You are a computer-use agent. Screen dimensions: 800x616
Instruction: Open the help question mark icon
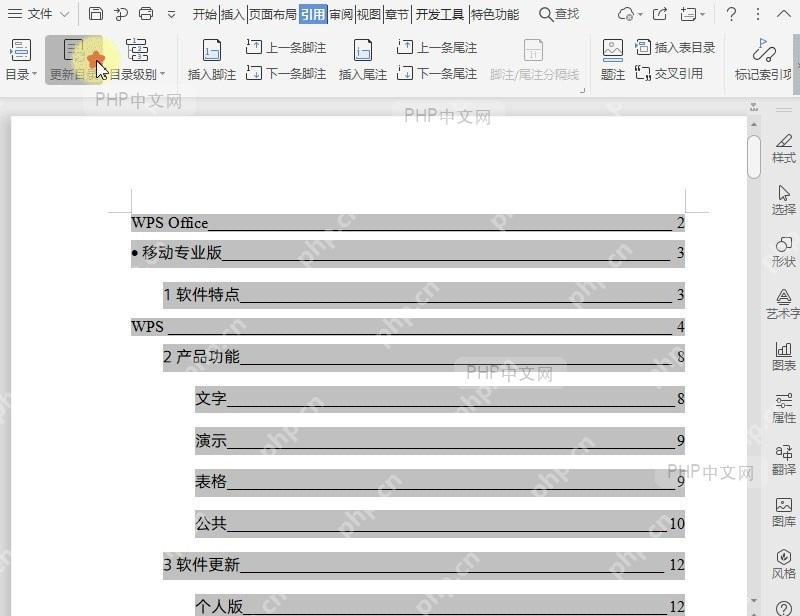pos(731,14)
